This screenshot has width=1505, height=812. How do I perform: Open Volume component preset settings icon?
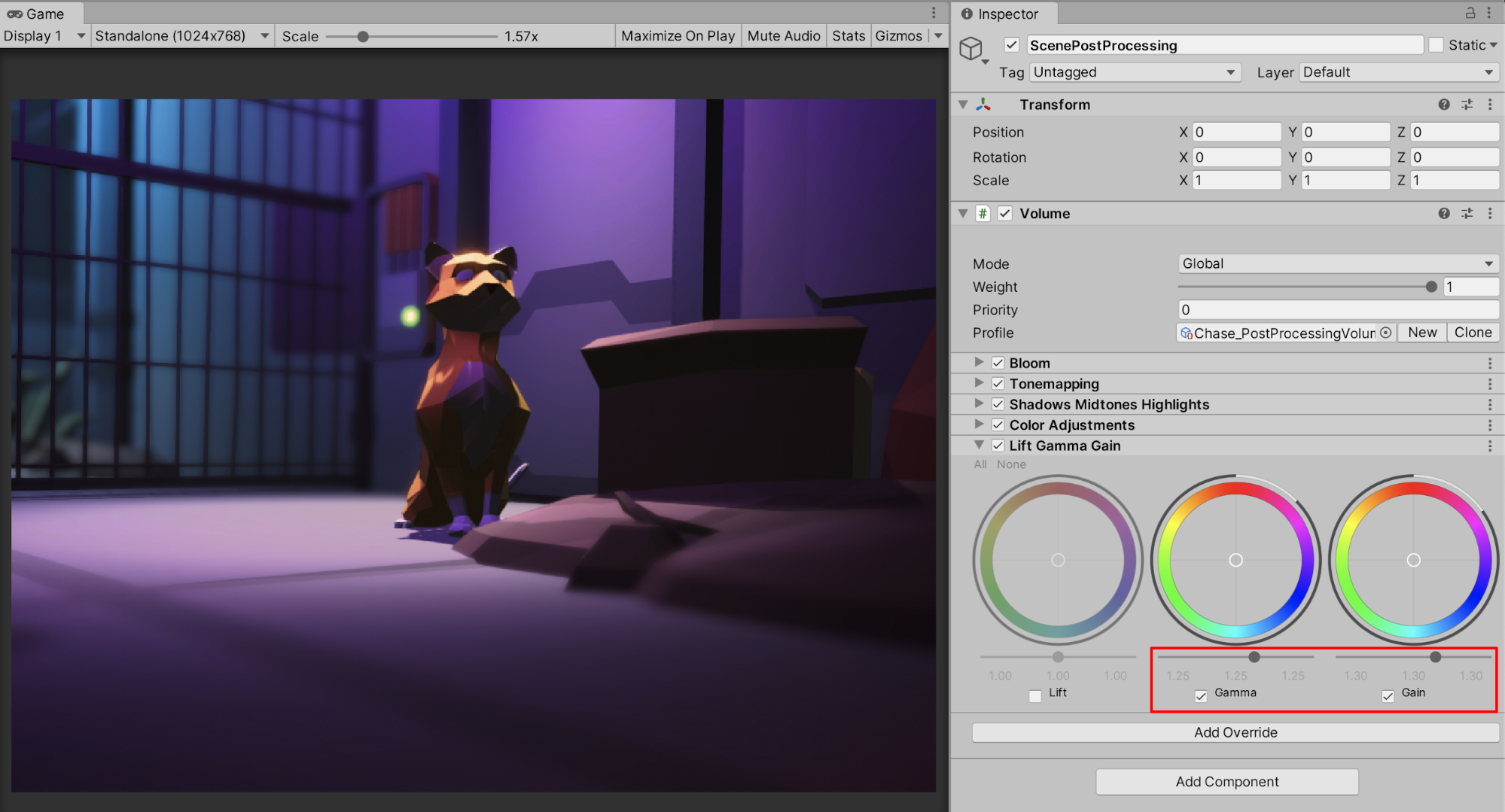pos(1467,214)
